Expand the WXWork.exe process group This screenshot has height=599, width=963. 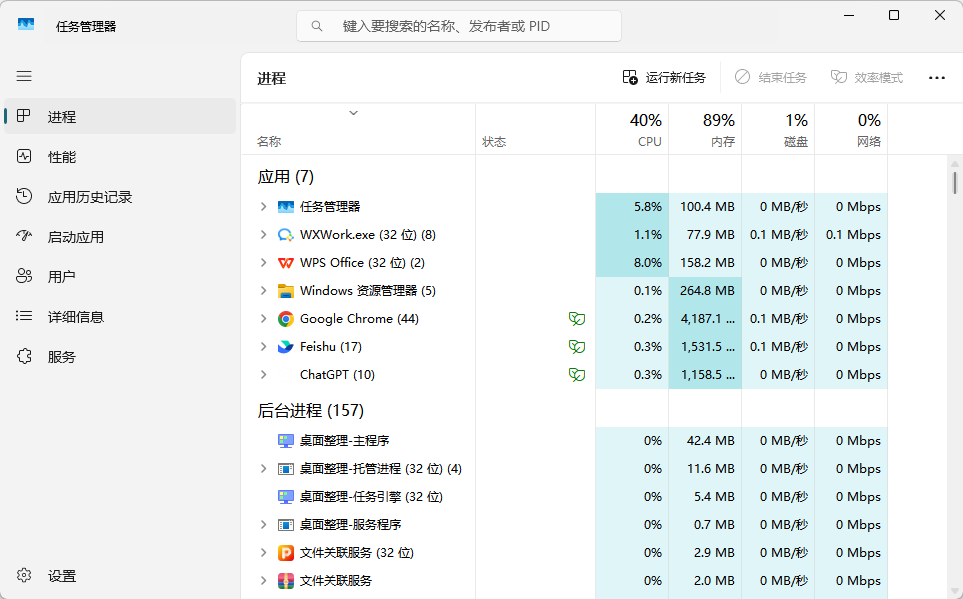coord(263,235)
